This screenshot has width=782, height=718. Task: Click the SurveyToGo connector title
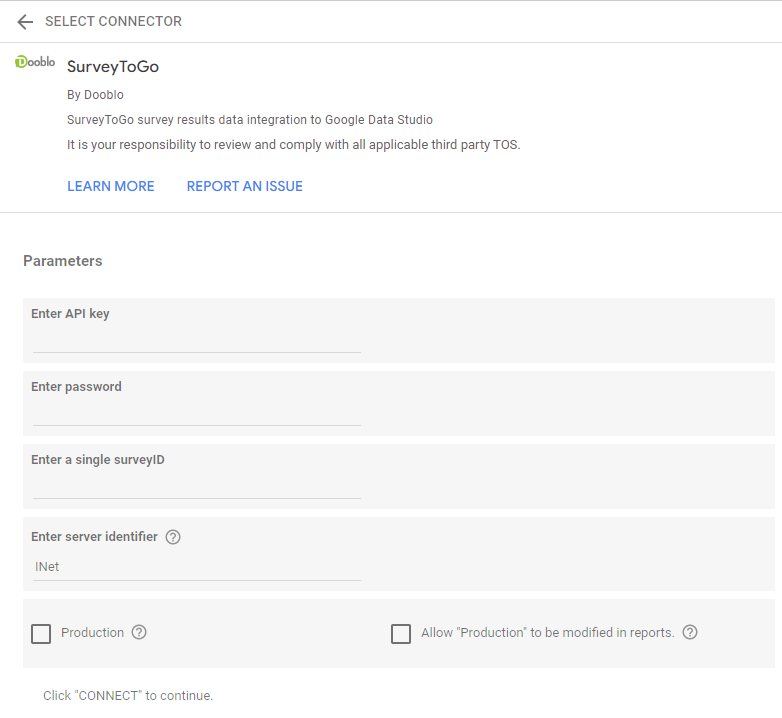click(113, 67)
